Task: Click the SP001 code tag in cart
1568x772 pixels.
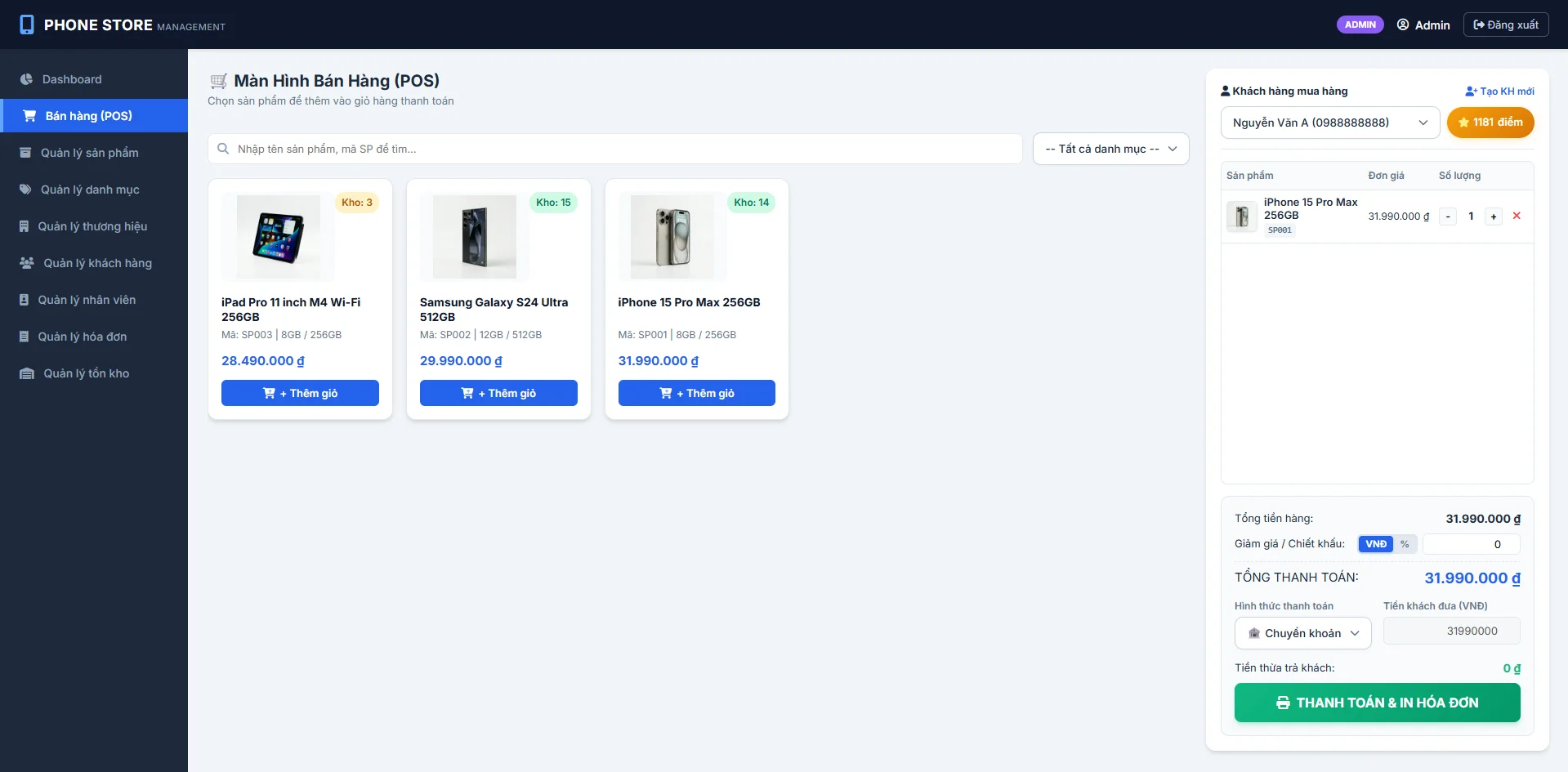Action: 1280,230
